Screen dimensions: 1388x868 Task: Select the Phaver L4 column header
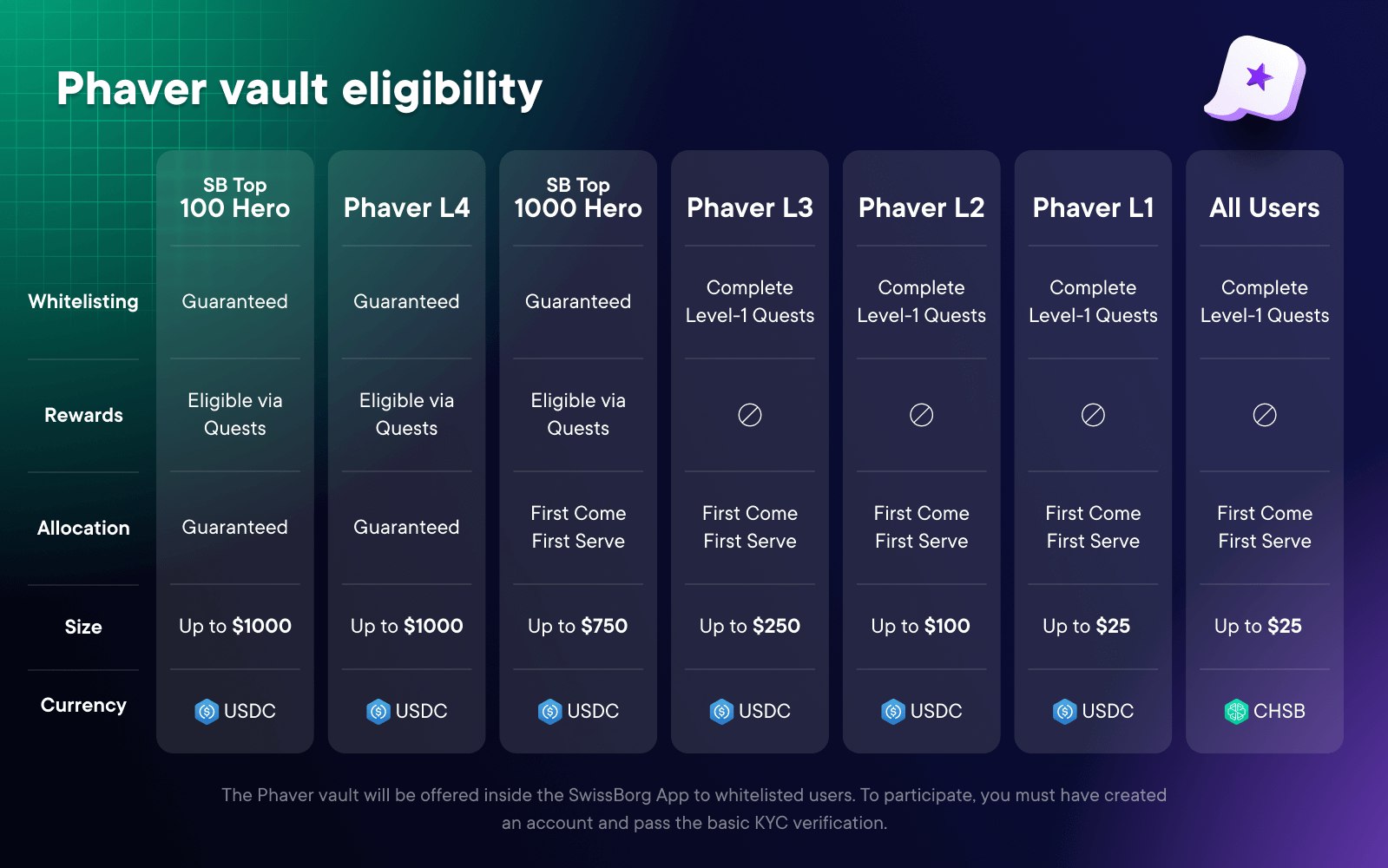pyautogui.click(x=406, y=207)
